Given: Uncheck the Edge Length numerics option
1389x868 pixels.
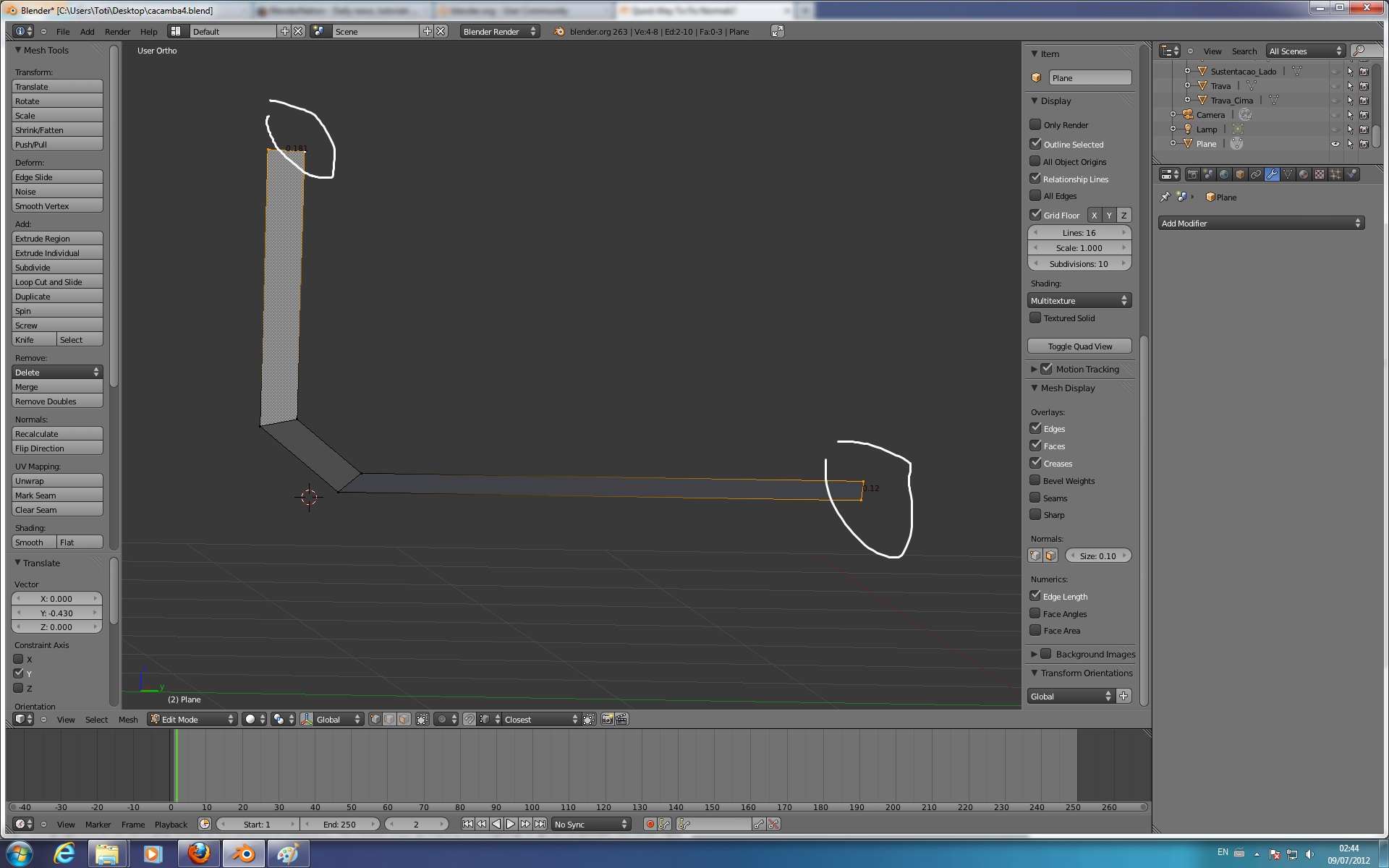Looking at the screenshot, I should pyautogui.click(x=1035, y=596).
